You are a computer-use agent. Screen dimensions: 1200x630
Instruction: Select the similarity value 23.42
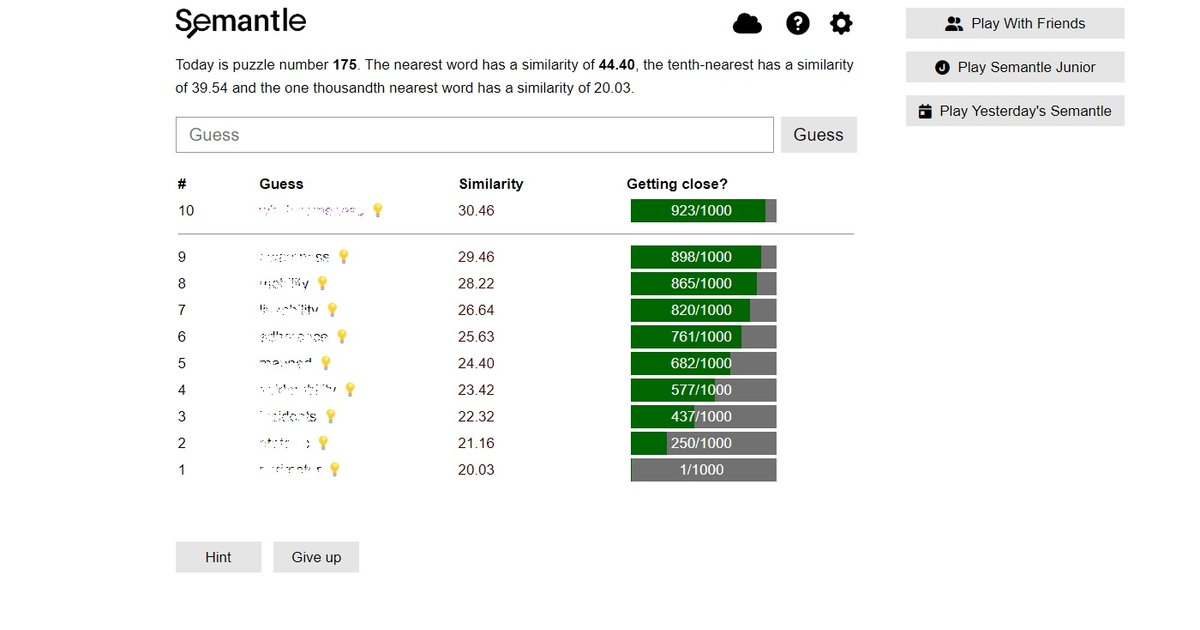[476, 390]
